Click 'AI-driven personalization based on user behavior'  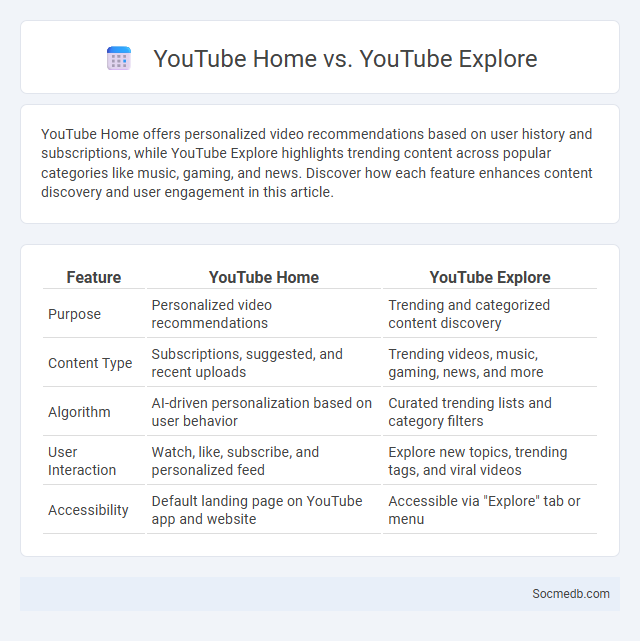point(262,412)
